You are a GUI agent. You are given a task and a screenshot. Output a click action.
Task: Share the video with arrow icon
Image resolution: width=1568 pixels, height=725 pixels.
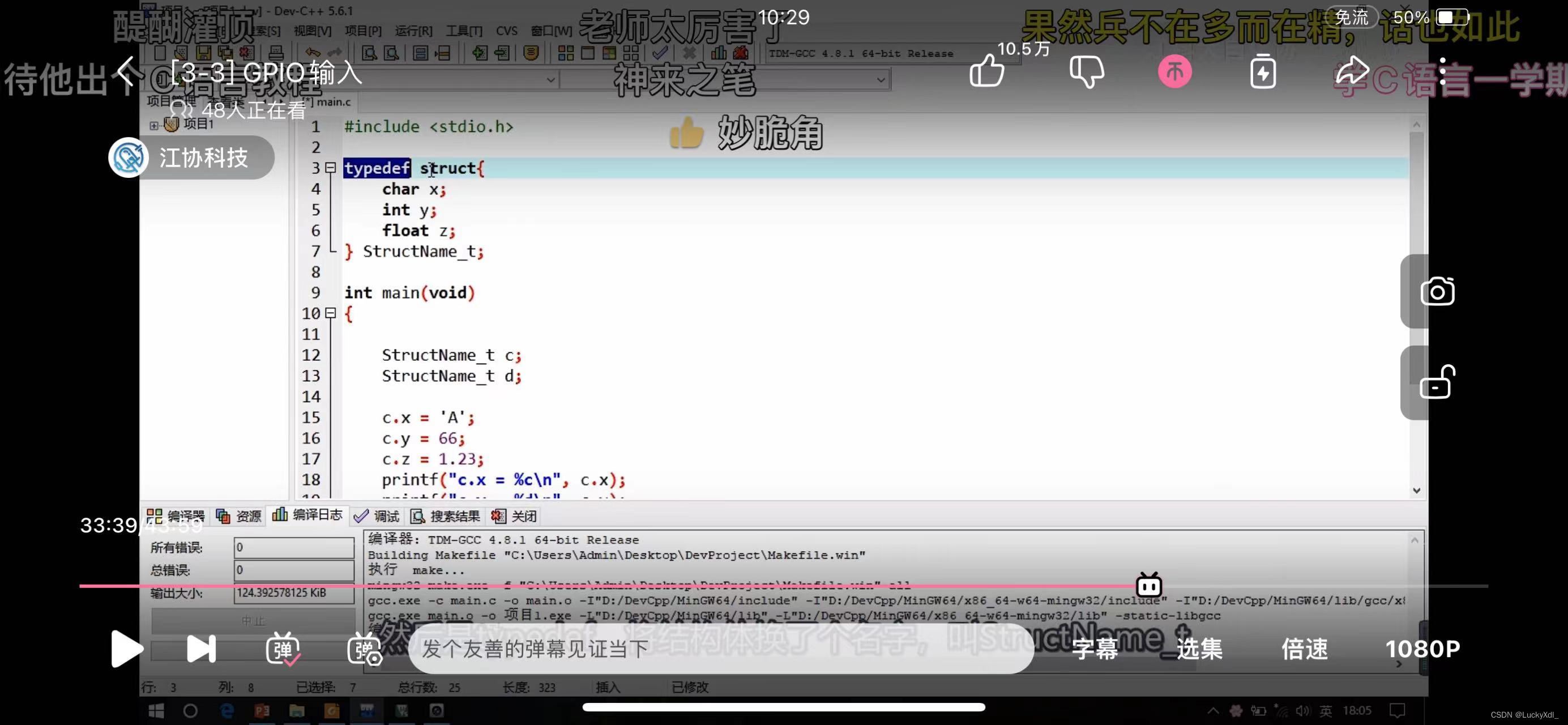pyautogui.click(x=1351, y=71)
